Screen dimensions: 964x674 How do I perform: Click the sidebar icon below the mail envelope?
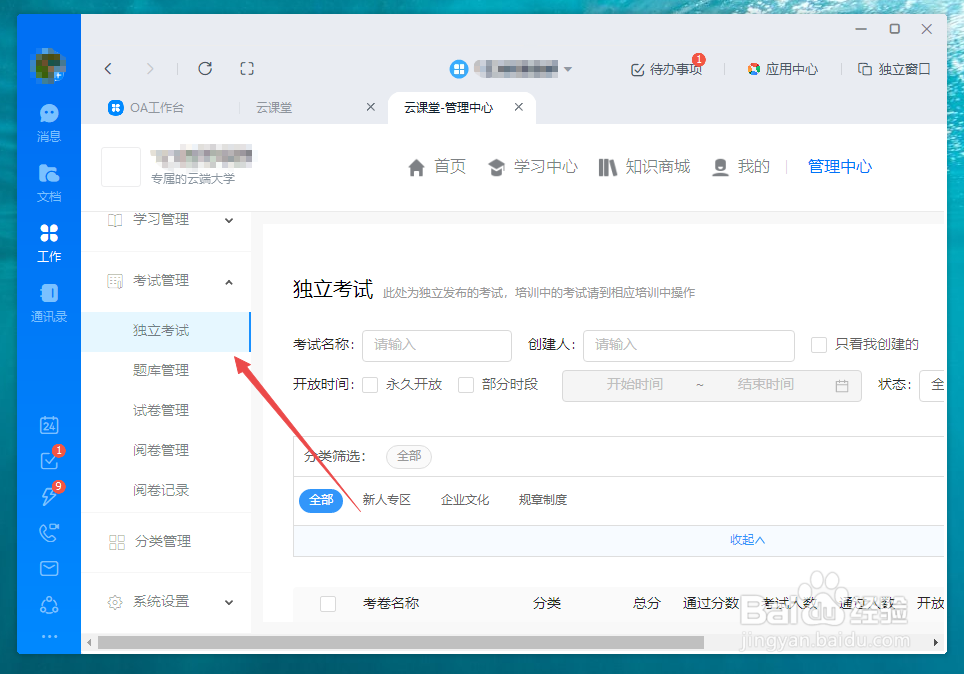click(49, 606)
